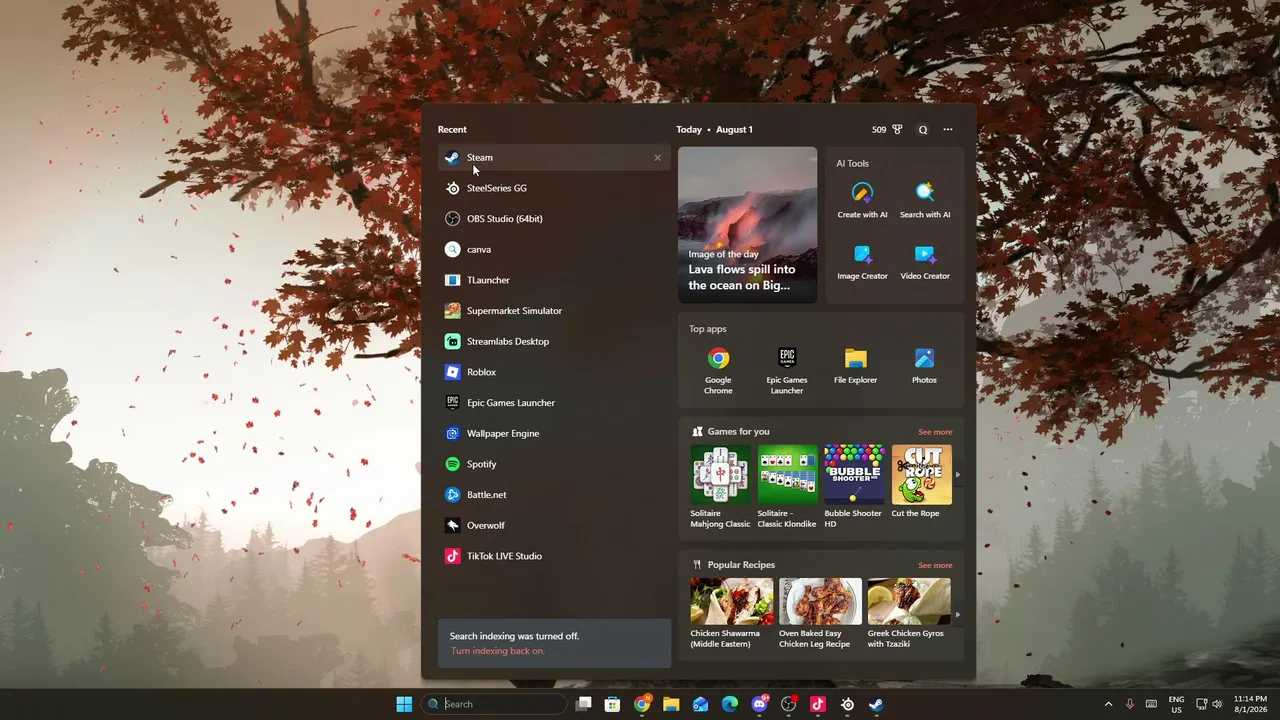
Task: Open File Explorer under Top apps
Action: click(x=855, y=366)
